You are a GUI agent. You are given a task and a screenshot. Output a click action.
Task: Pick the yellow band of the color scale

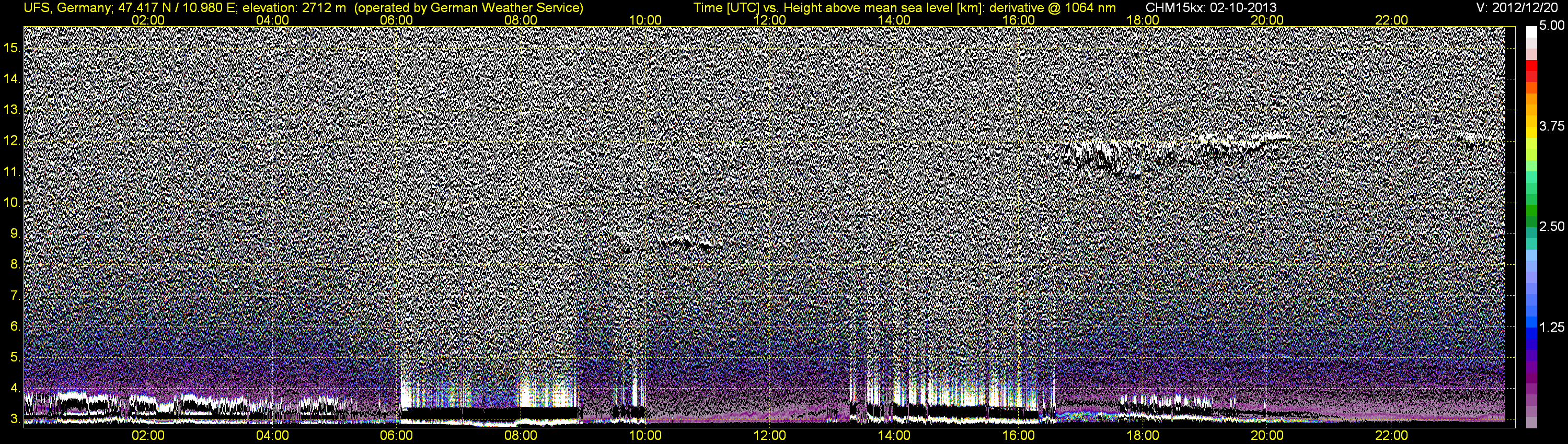(1531, 133)
